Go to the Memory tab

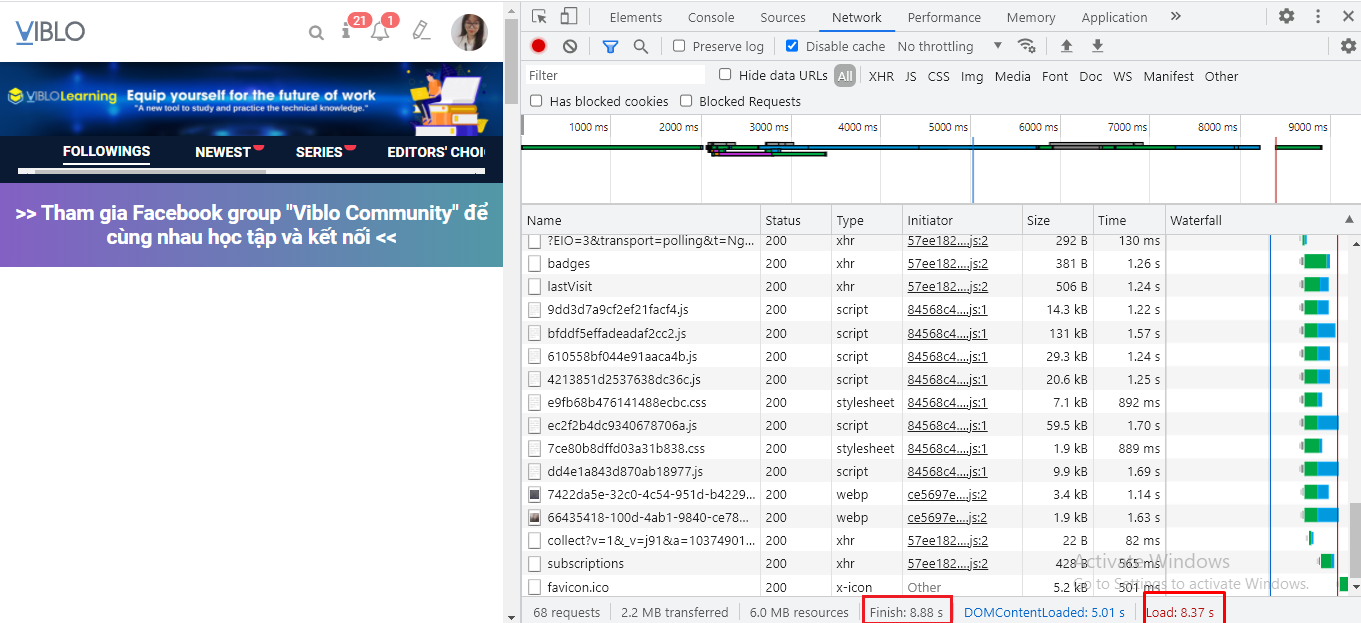[x=1031, y=17]
